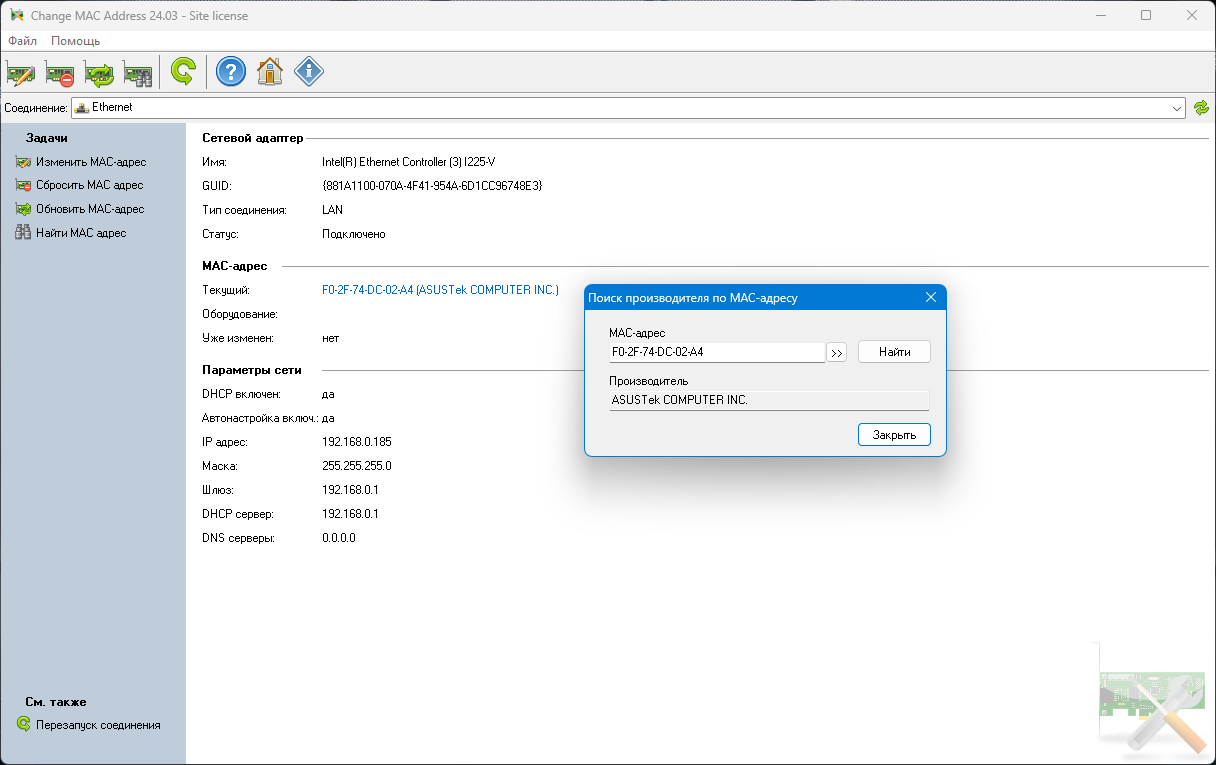The height and width of the screenshot is (765, 1216).
Task: Click the Update MAC address toolbar icon with green arrows
Action: pyautogui.click(x=99, y=72)
